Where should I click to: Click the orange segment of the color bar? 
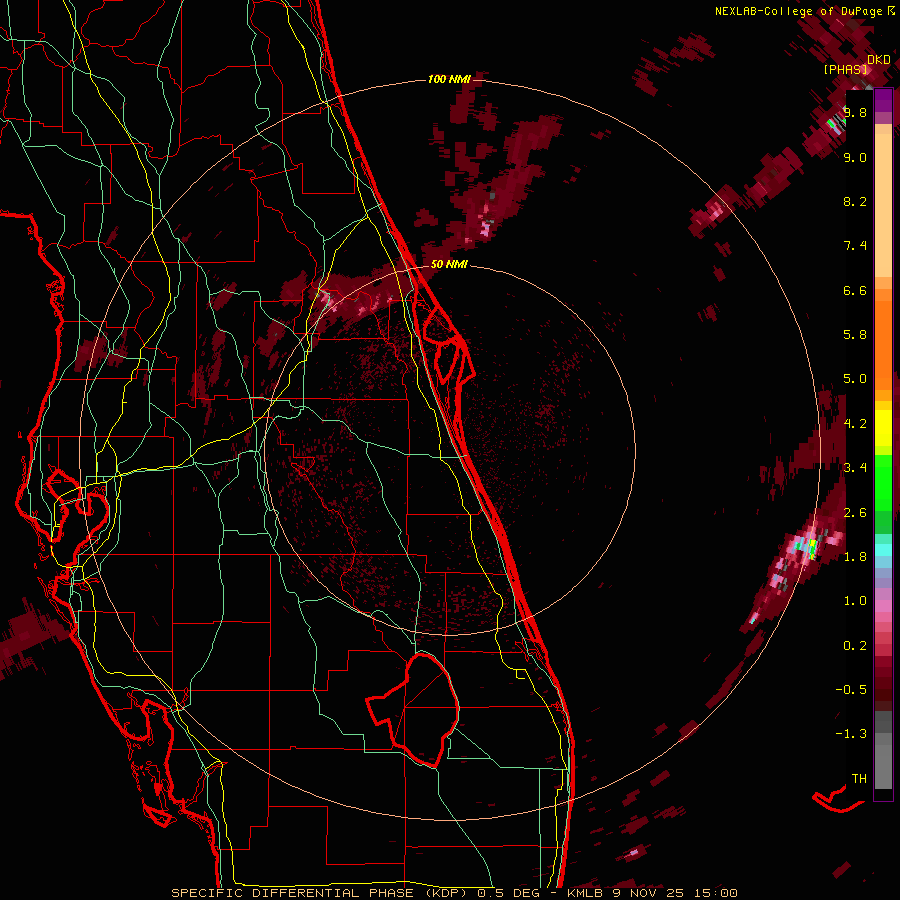tap(883, 344)
